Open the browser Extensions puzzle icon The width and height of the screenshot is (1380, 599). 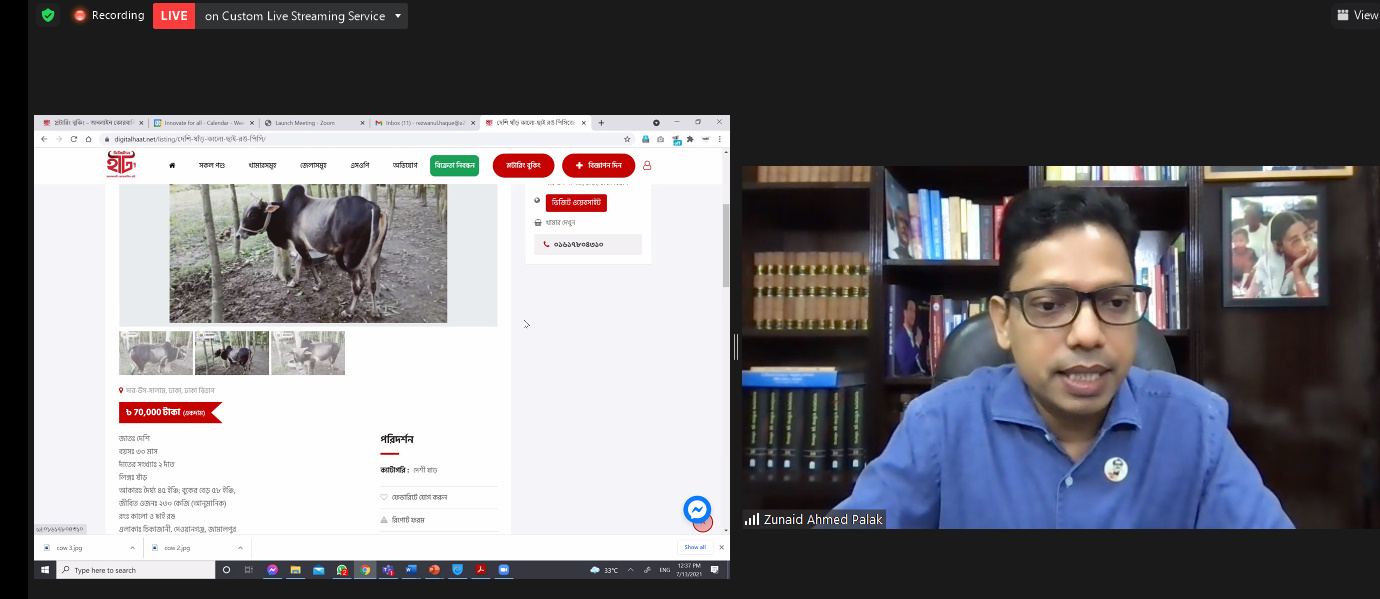pos(689,139)
